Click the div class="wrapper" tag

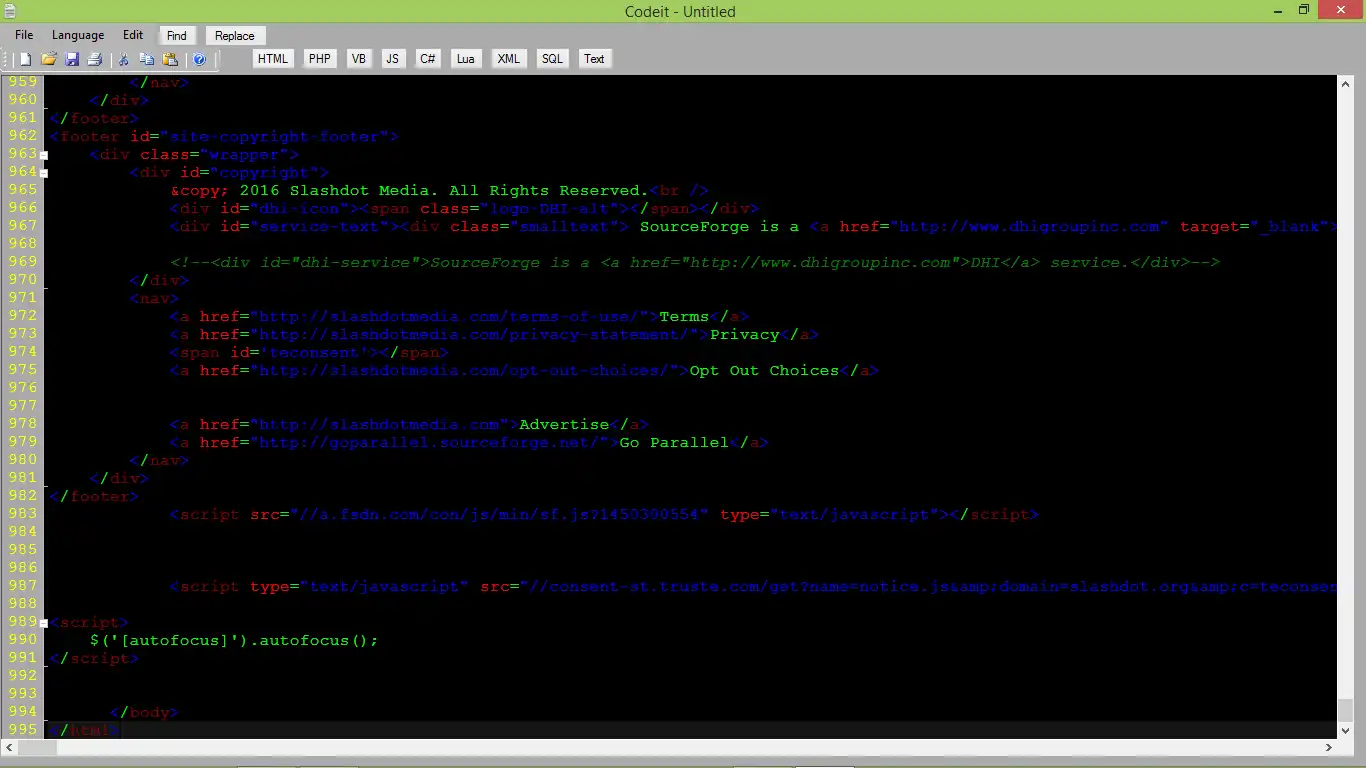point(194,155)
